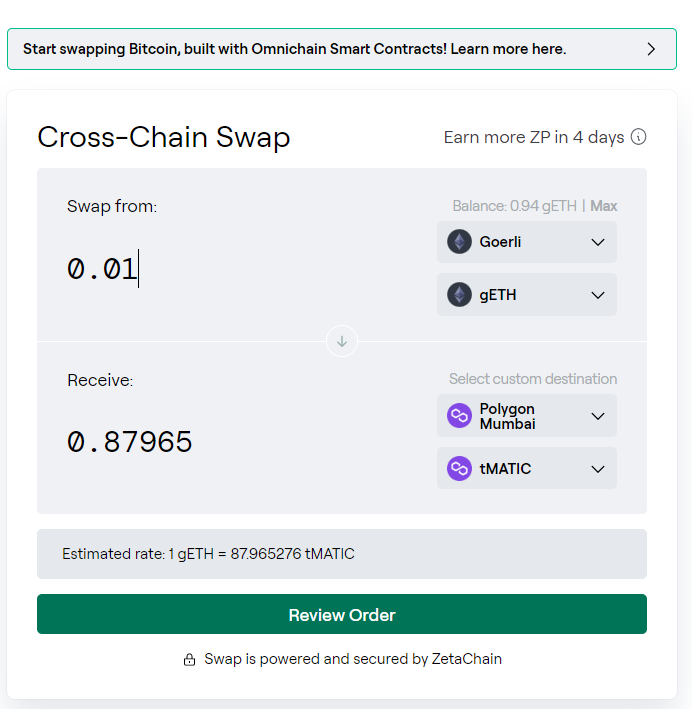The height and width of the screenshot is (709, 692).
Task: Click the Ethereum logo beside gETH
Action: click(x=460, y=295)
